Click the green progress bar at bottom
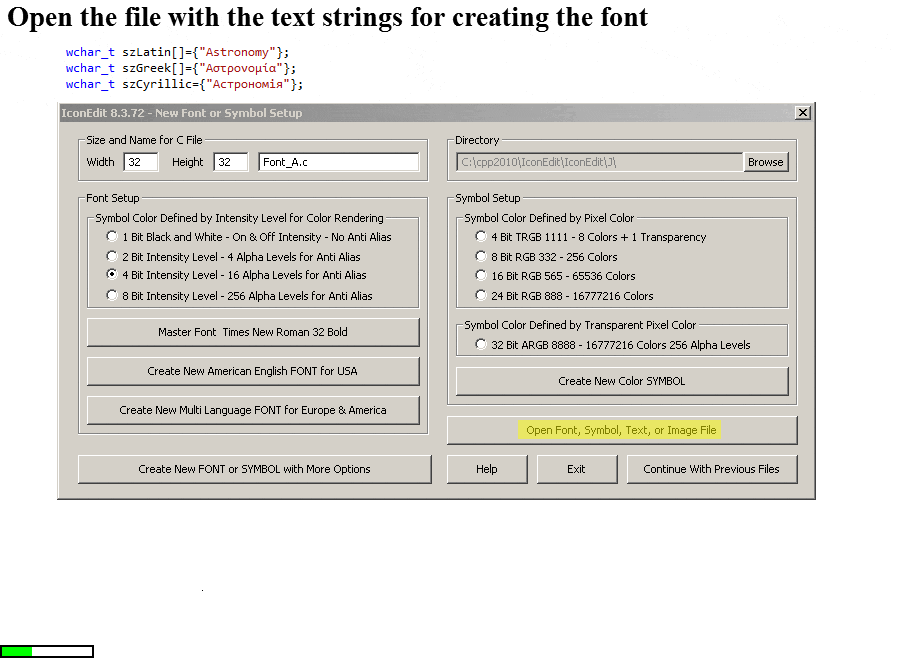The image size is (898, 658). point(47,651)
